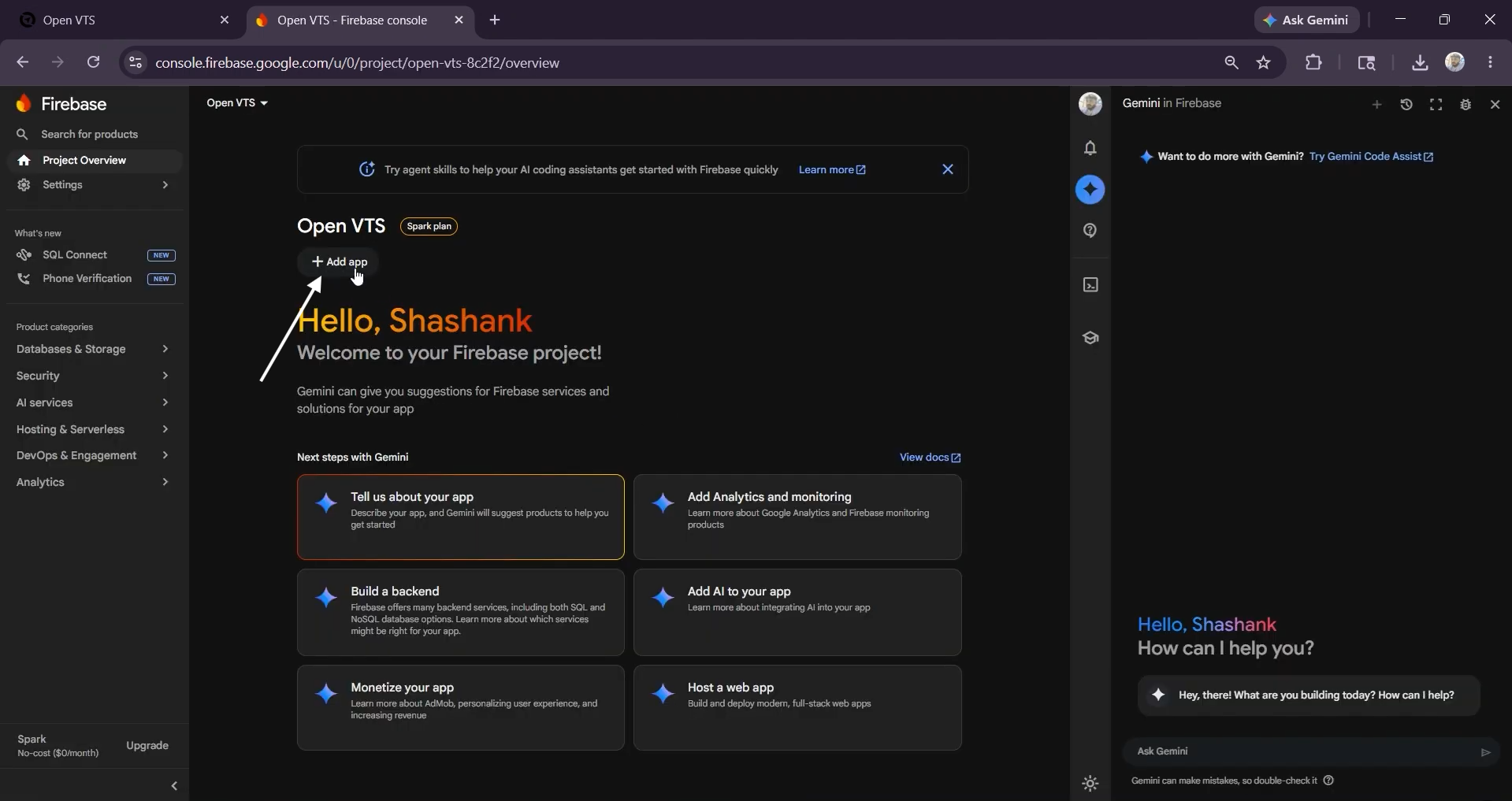This screenshot has height=801, width=1512.
Task: Expand the AI services category
Action: tap(94, 402)
